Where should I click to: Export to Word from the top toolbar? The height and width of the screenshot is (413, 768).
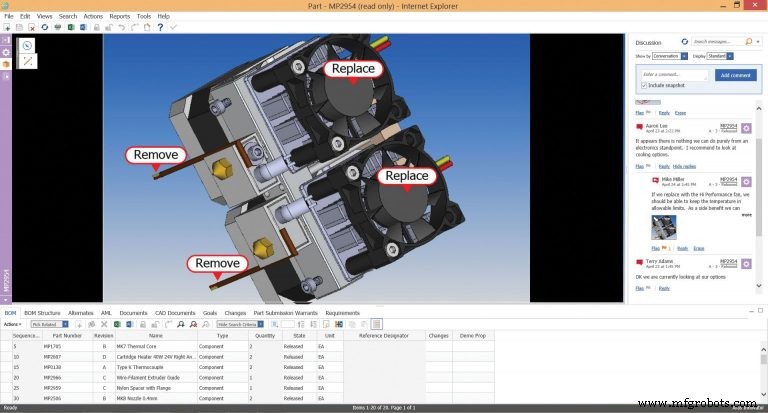pyautogui.click(x=83, y=27)
